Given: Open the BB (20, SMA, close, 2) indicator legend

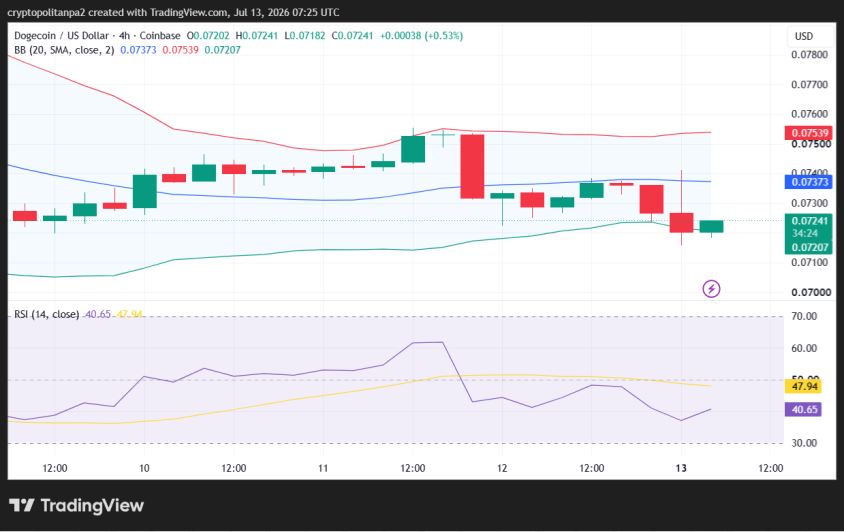Looking at the screenshot, I should [64, 50].
